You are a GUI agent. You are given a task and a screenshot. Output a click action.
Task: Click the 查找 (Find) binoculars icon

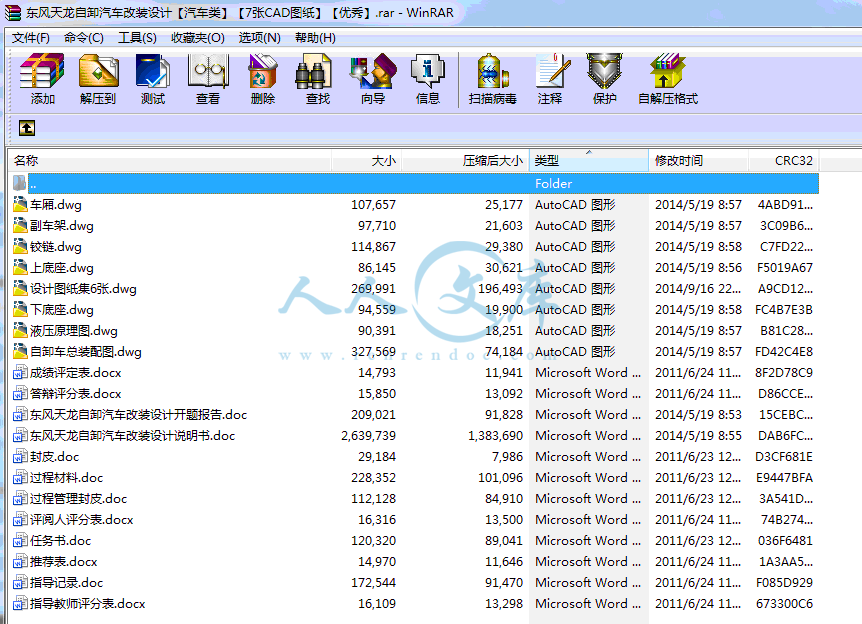314,71
